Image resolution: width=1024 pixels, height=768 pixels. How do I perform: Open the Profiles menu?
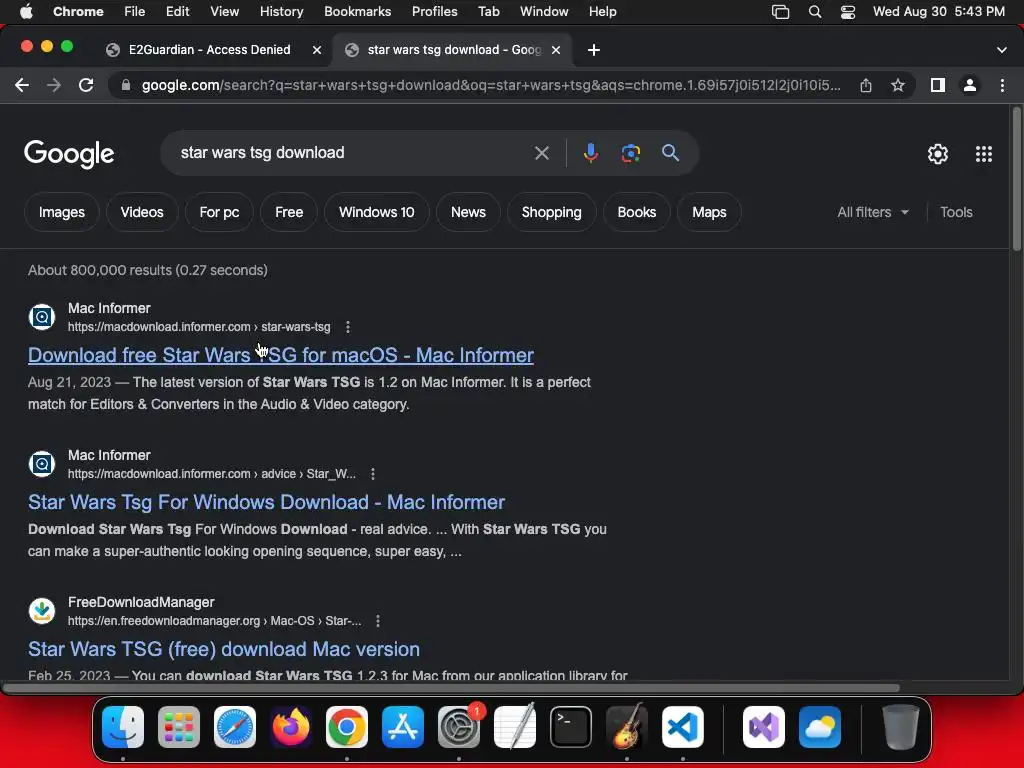(x=434, y=12)
